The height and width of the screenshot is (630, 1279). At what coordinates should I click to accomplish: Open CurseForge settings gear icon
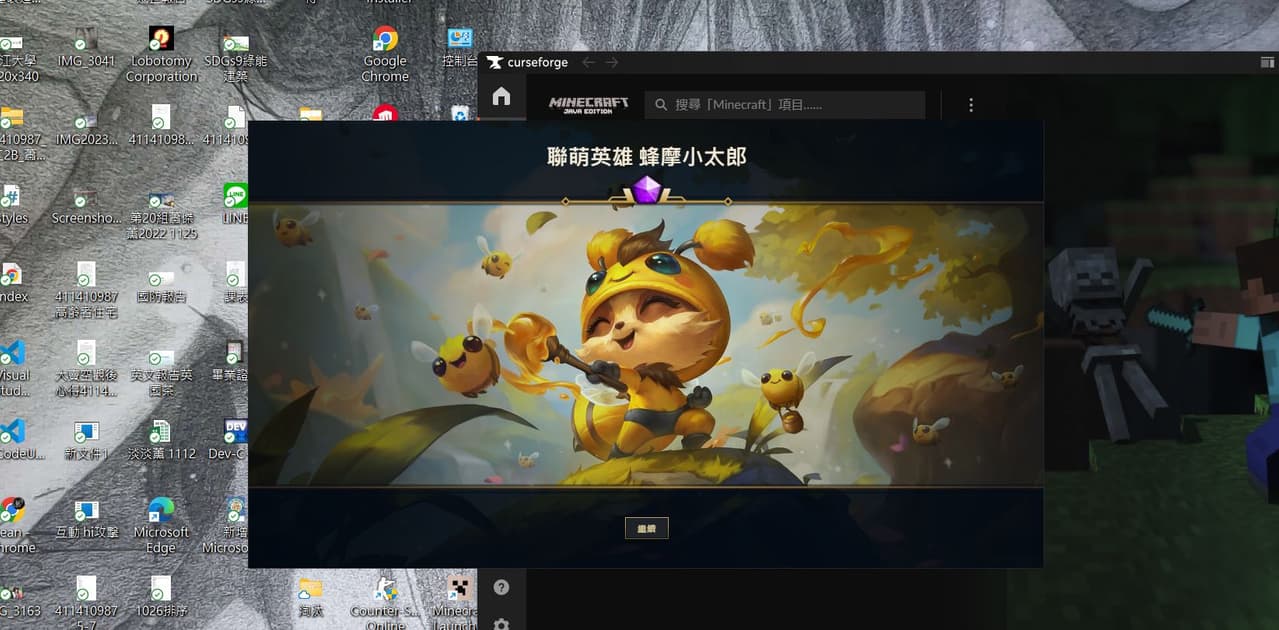coord(501,624)
